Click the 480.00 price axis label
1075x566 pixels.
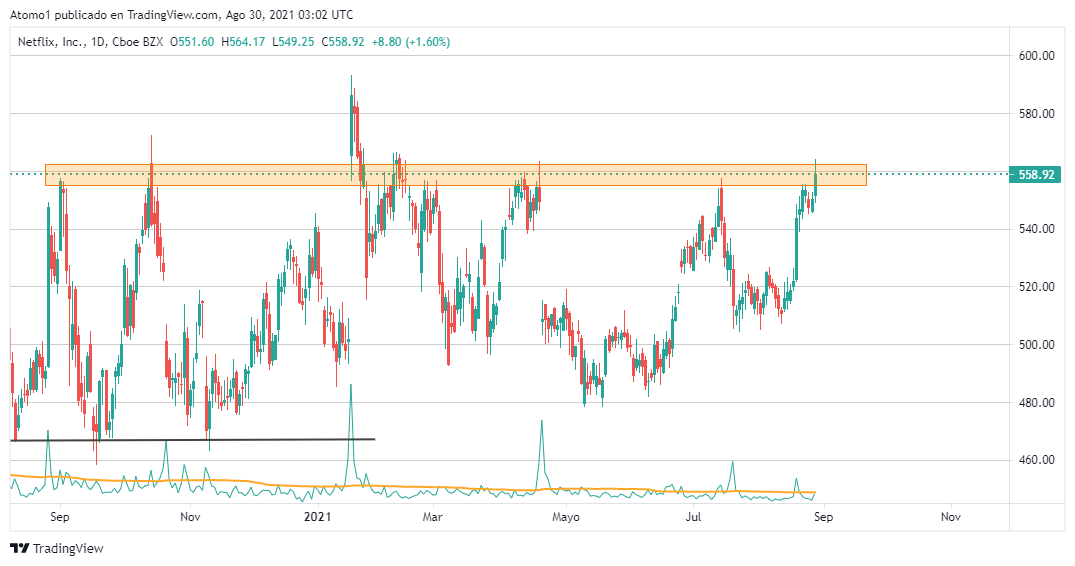pyautogui.click(x=1036, y=402)
